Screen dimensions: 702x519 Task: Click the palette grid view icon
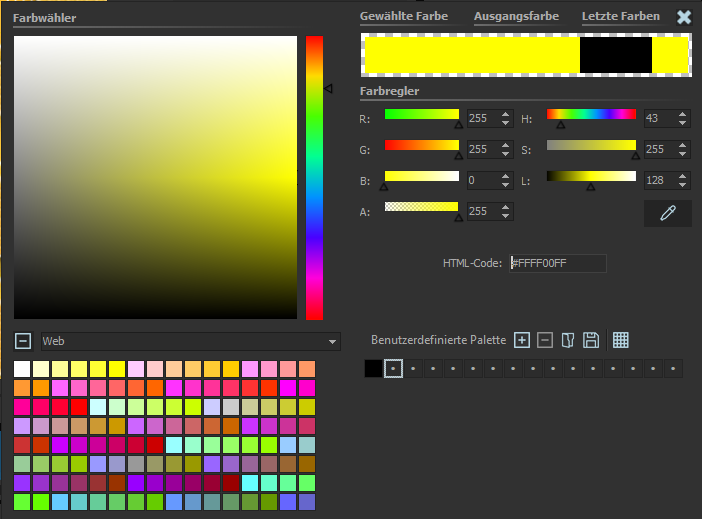[x=620, y=340]
